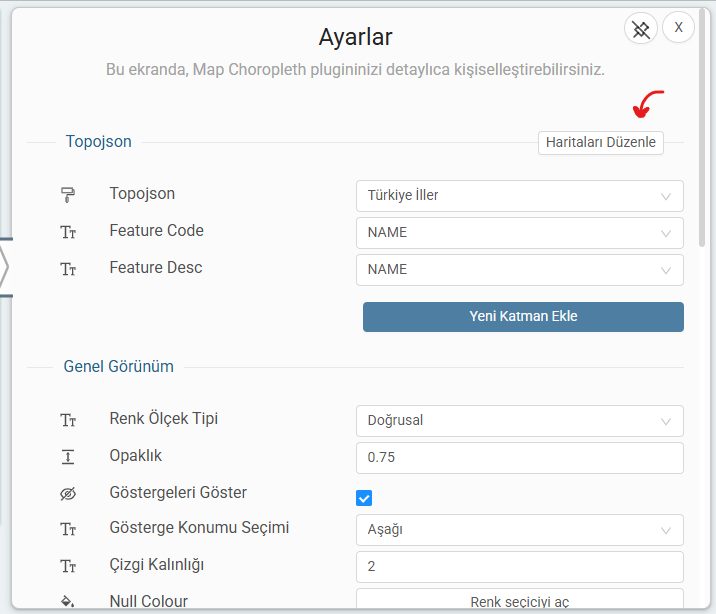Open the Null Colour Renk seçiciyi aç picker
The height and width of the screenshot is (614, 716).
(x=519, y=601)
